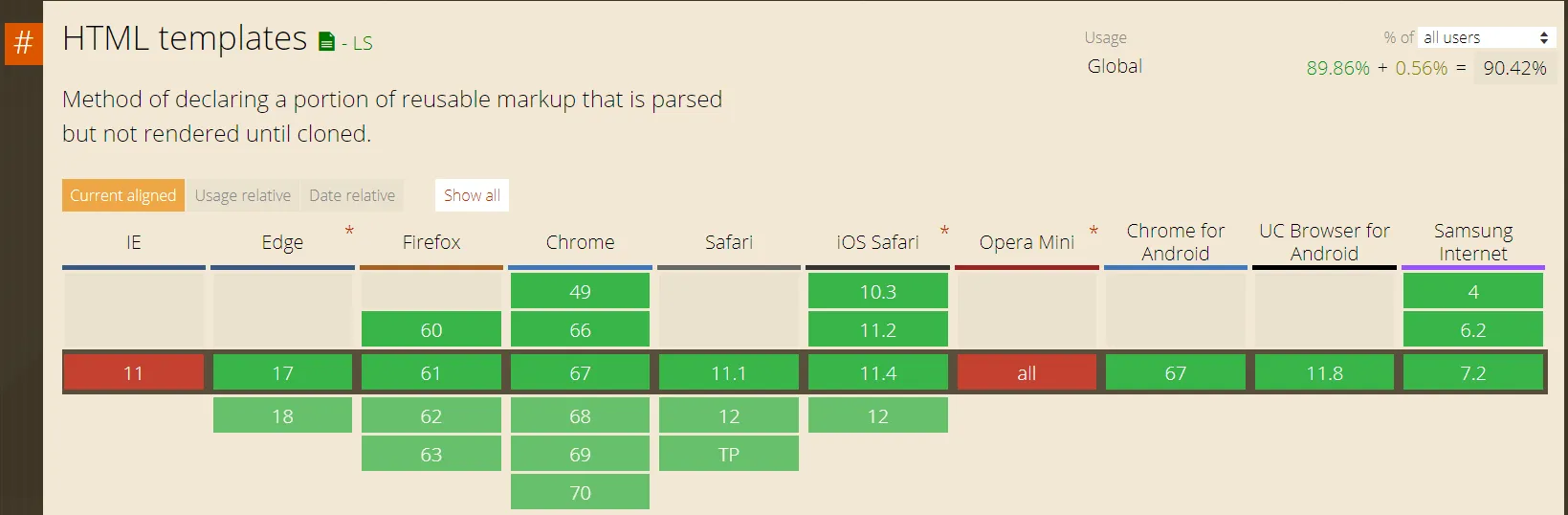1568x515 pixels.
Task: Switch to Usage relative view
Action: click(x=243, y=195)
